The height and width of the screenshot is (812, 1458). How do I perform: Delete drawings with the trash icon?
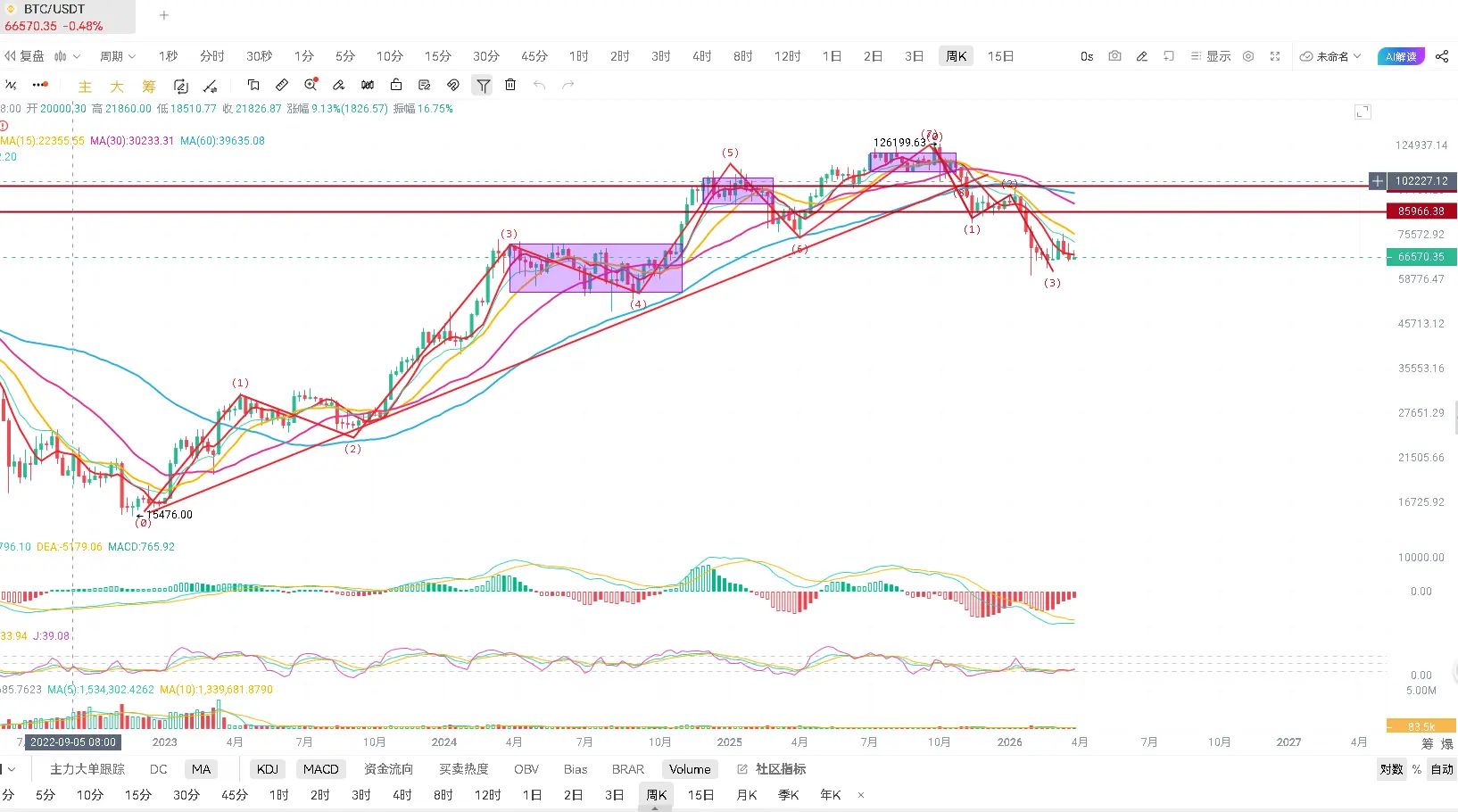coord(510,85)
